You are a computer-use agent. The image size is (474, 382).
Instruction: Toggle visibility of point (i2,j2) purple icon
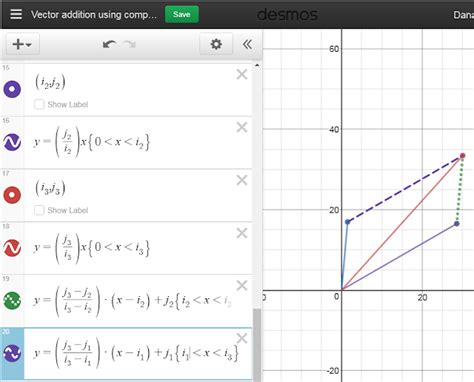pyautogui.click(x=12, y=89)
